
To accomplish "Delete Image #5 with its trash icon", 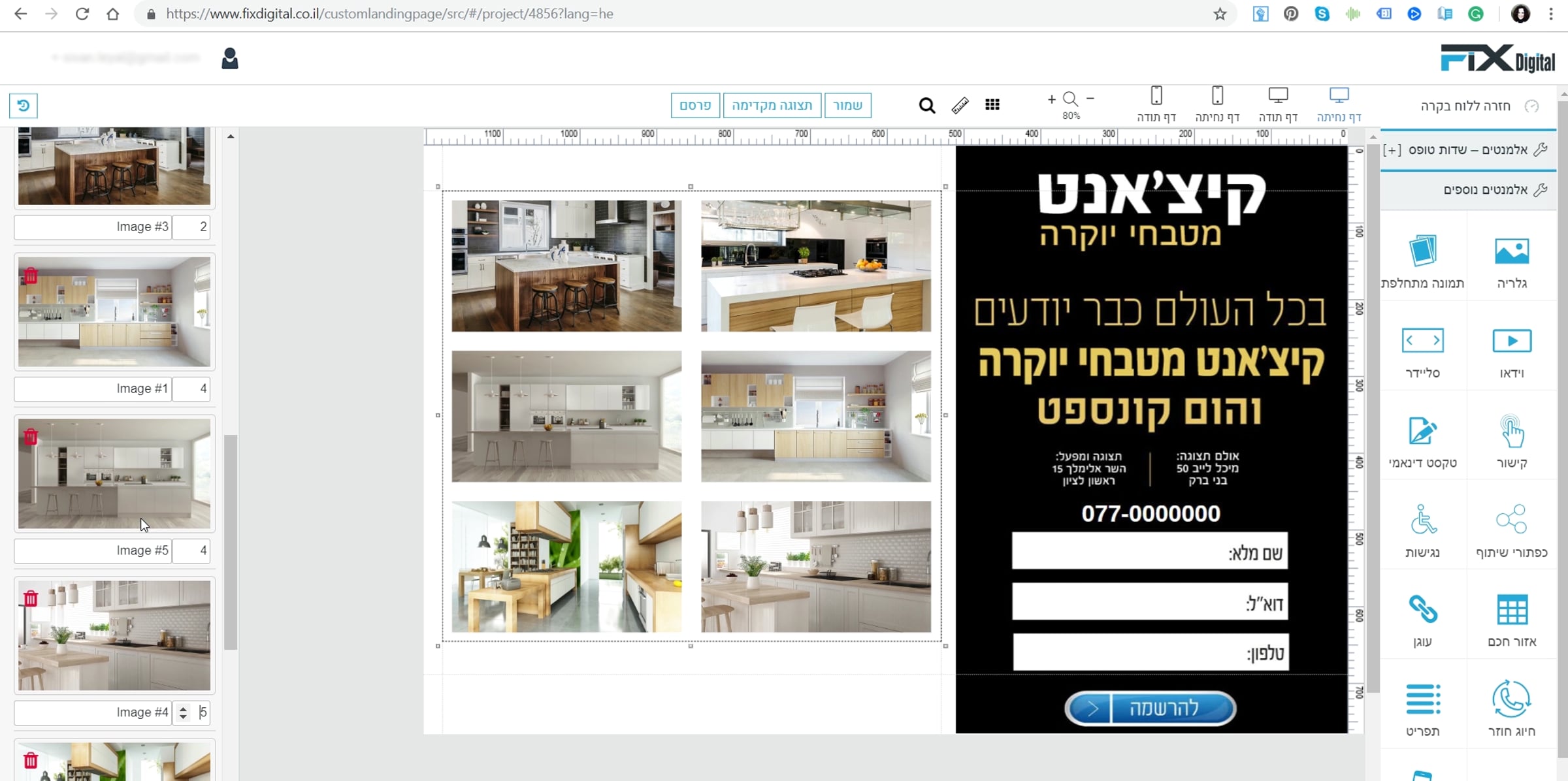I will [31, 437].
